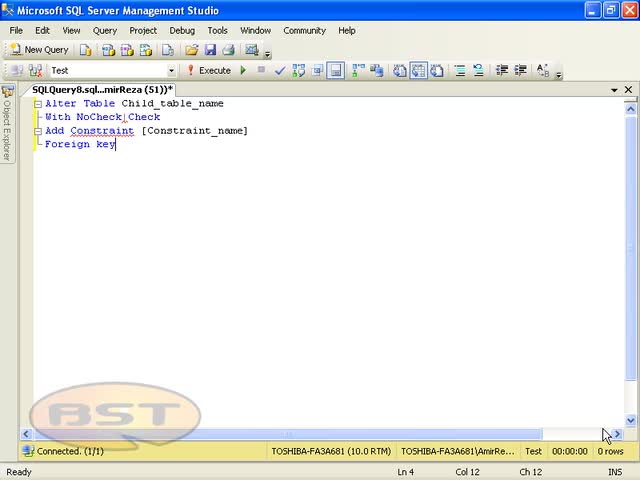
Task: Click the Execute button
Action: 209,71
